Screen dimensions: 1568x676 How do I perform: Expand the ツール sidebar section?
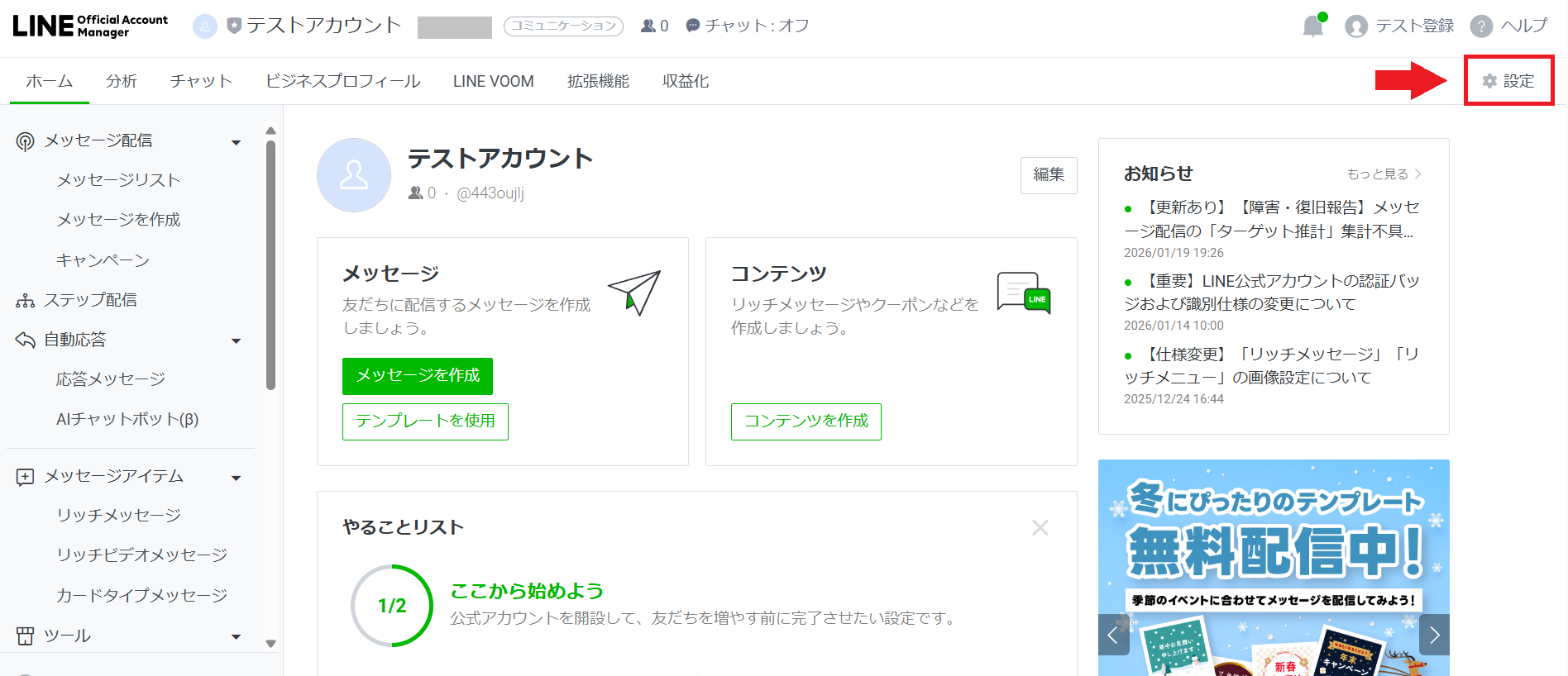coord(237,636)
